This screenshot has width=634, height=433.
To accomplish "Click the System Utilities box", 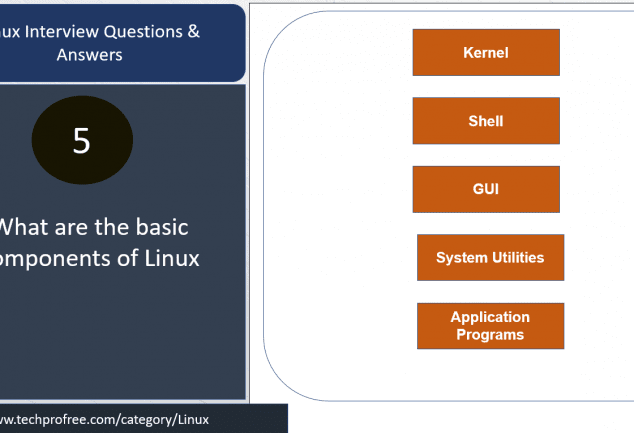I will click(x=490, y=258).
